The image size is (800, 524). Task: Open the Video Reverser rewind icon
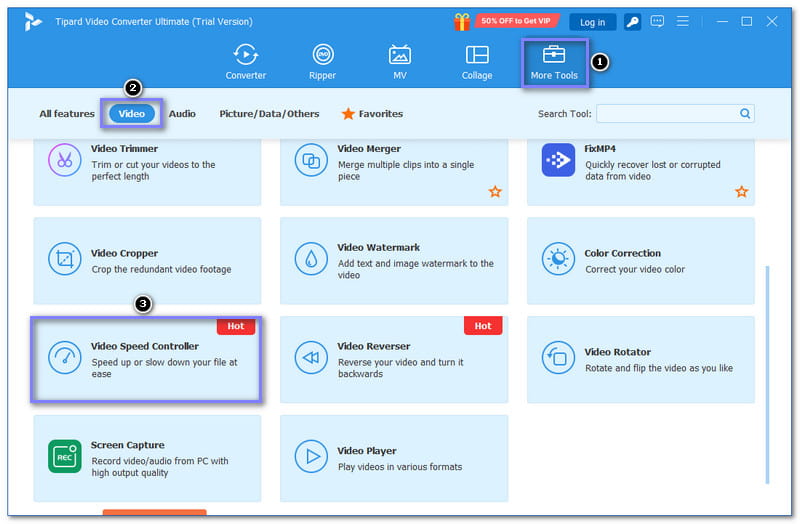pyautogui.click(x=311, y=358)
